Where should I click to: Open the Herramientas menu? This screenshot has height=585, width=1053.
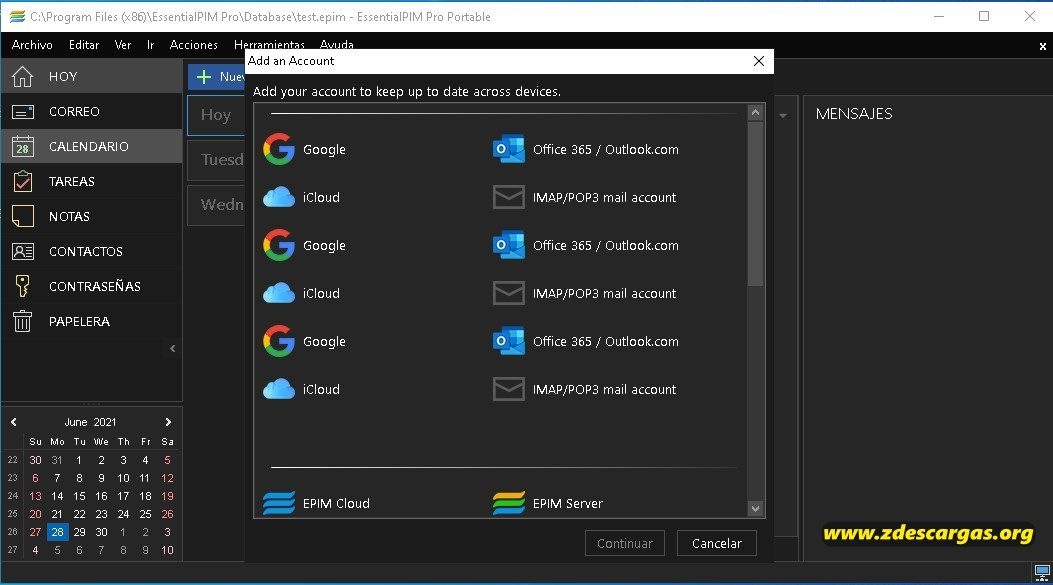click(x=269, y=44)
